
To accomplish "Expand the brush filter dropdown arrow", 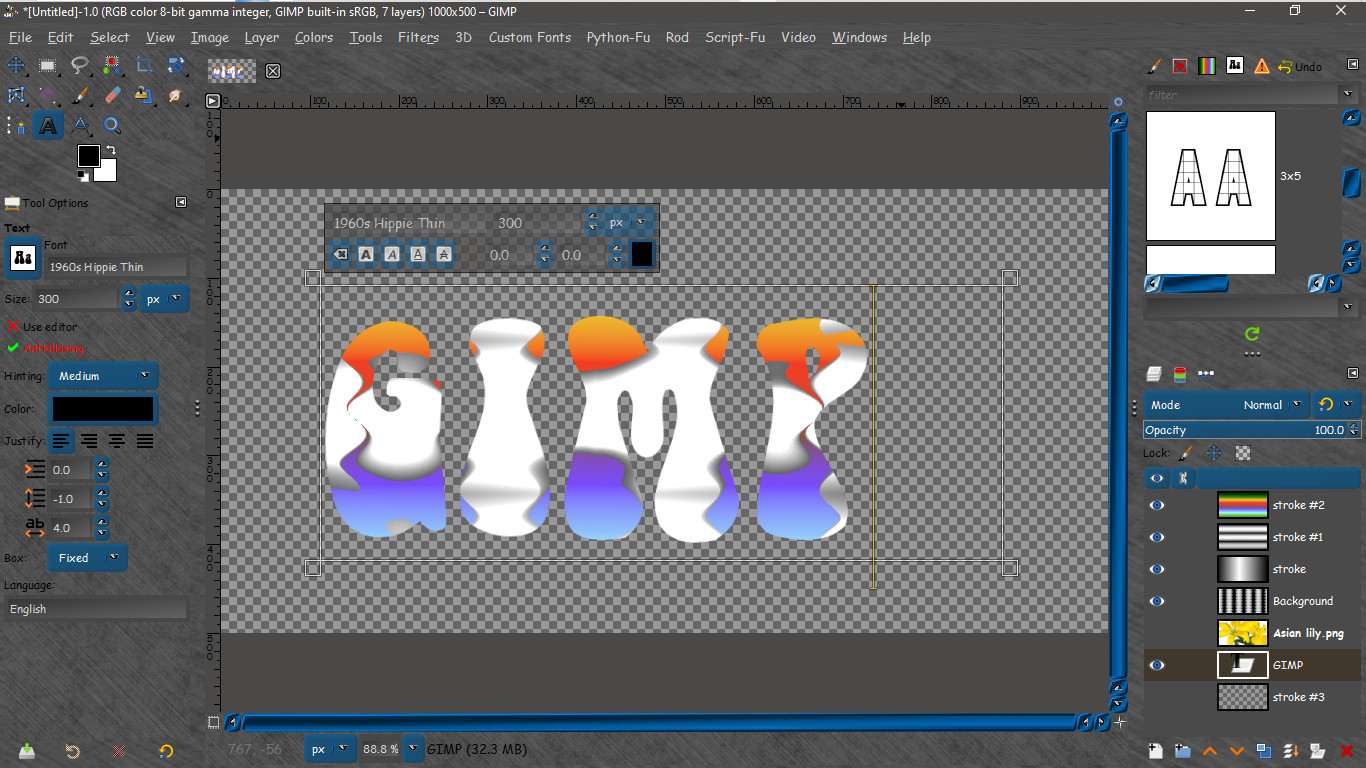I will pos(1347,95).
